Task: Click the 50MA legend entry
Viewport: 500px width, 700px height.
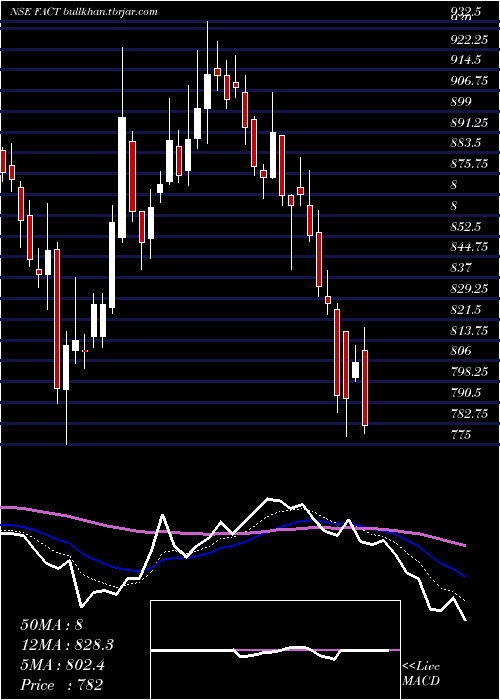Action: coord(52,625)
